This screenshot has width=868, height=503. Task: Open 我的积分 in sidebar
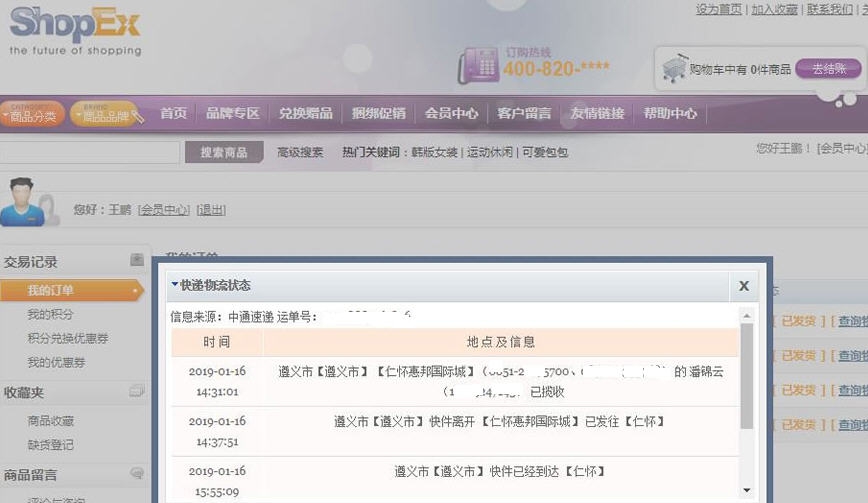tap(50, 314)
